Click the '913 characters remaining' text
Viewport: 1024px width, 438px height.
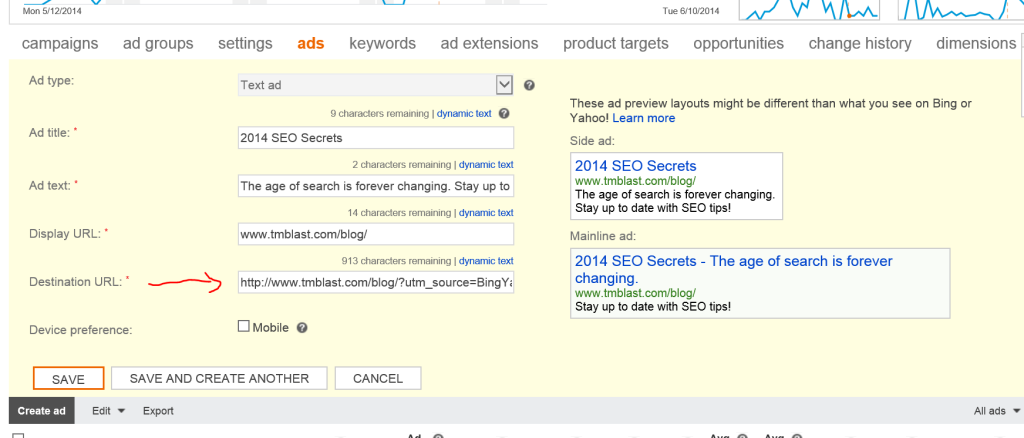click(396, 261)
